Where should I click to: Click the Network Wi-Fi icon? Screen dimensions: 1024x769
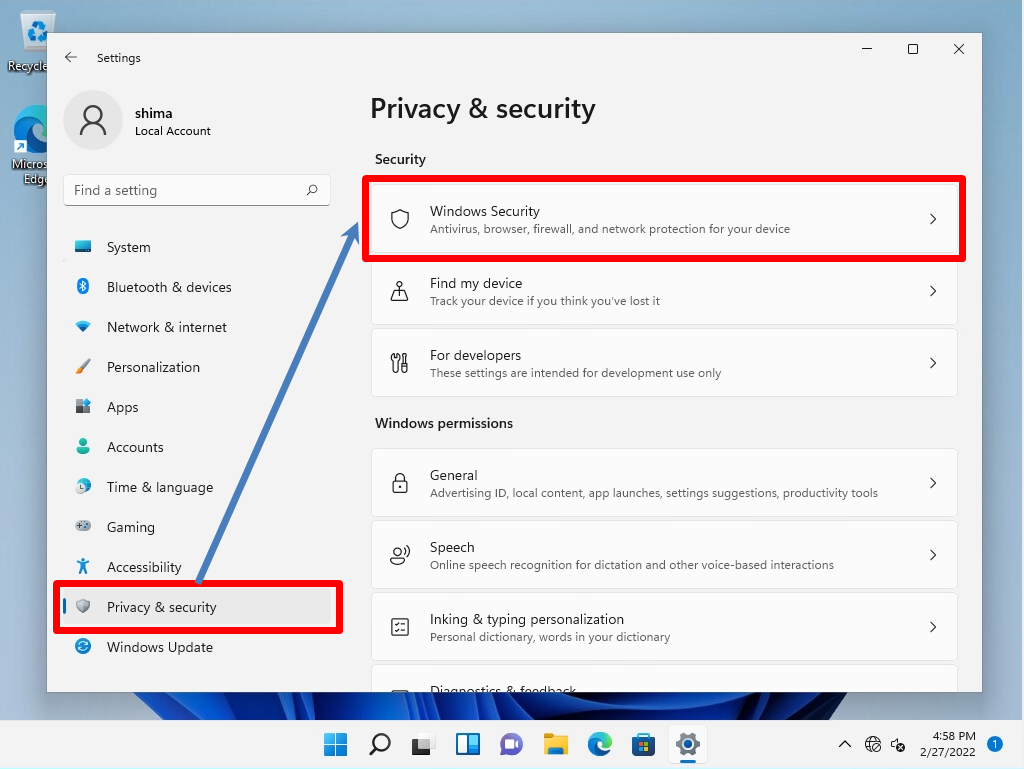(83, 326)
